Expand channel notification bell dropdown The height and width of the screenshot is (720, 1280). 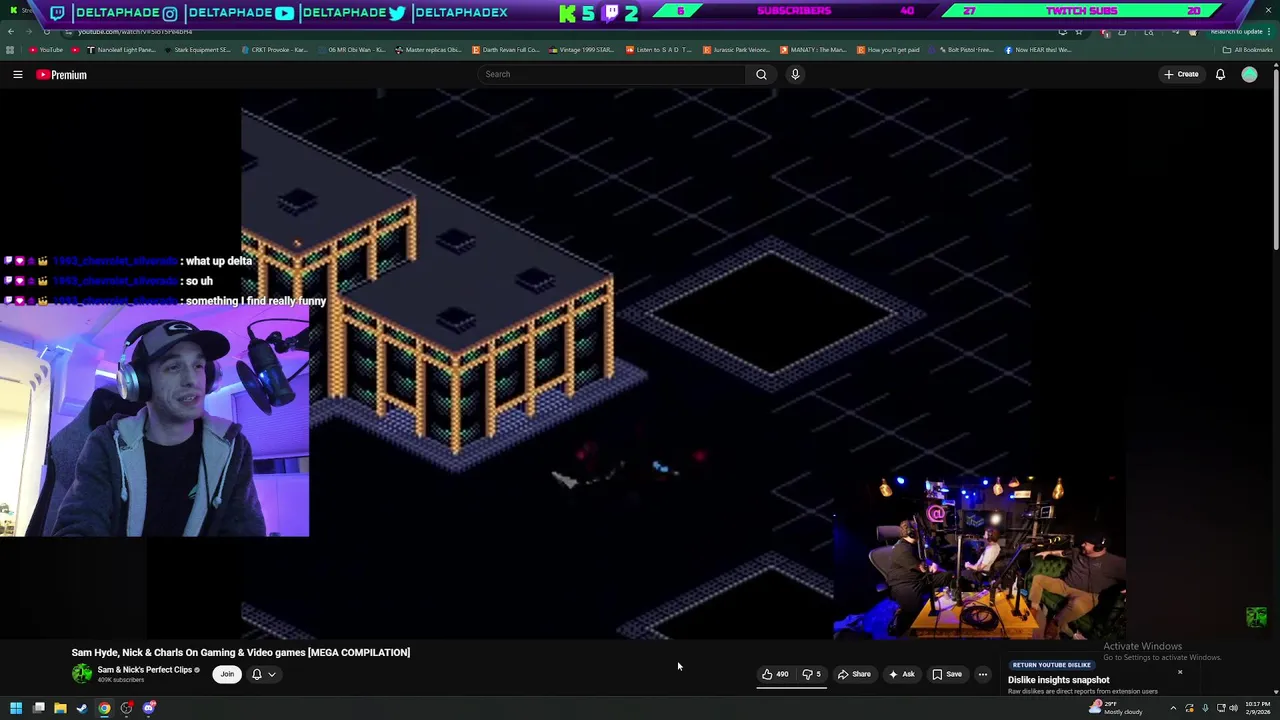(x=263, y=674)
